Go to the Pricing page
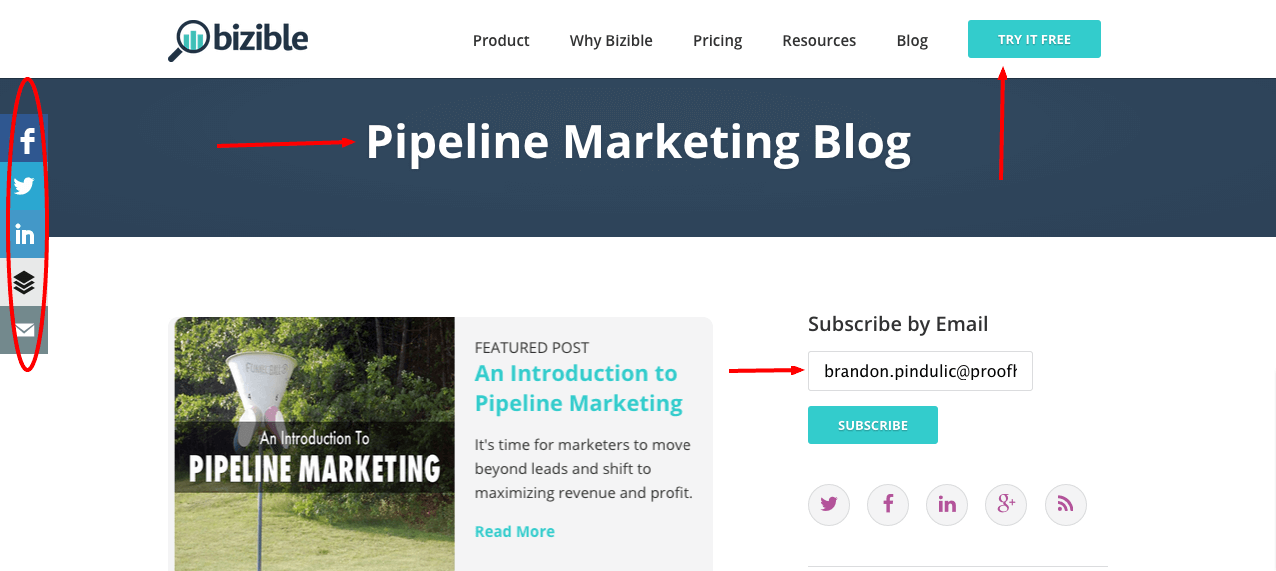This screenshot has height=571, width=1276. [x=717, y=41]
